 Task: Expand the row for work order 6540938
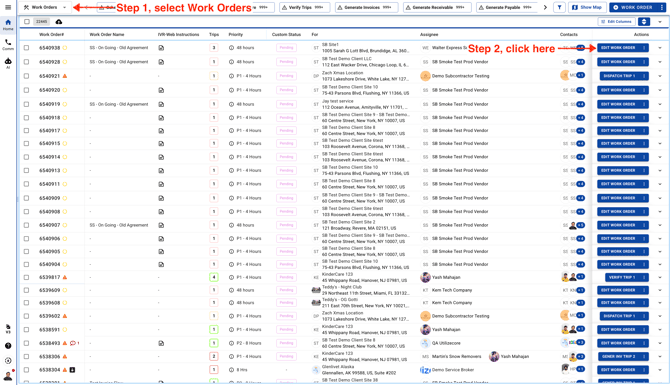[660, 48]
